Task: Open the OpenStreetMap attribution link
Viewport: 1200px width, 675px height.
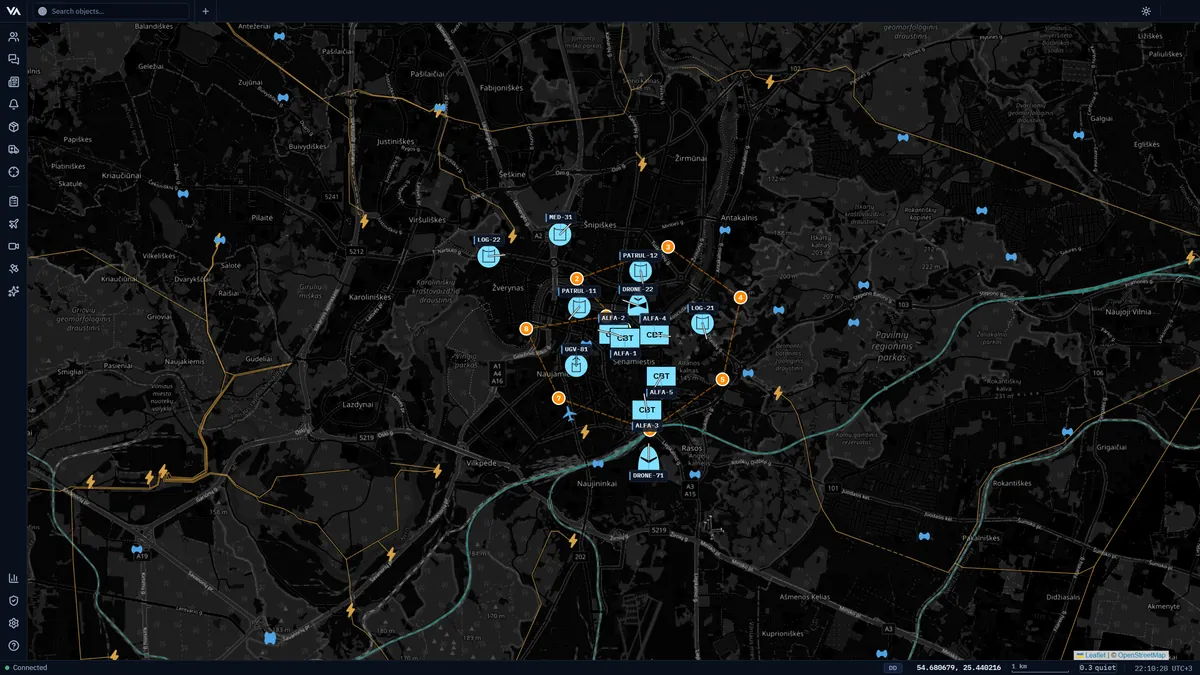Action: tap(1142, 655)
